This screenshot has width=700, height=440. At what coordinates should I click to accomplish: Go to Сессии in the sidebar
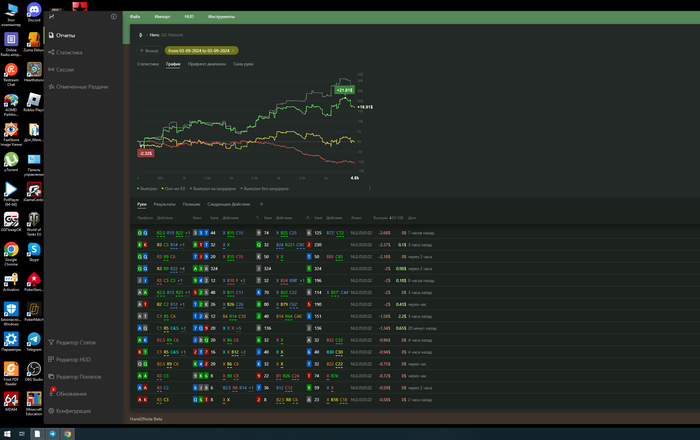65,70
